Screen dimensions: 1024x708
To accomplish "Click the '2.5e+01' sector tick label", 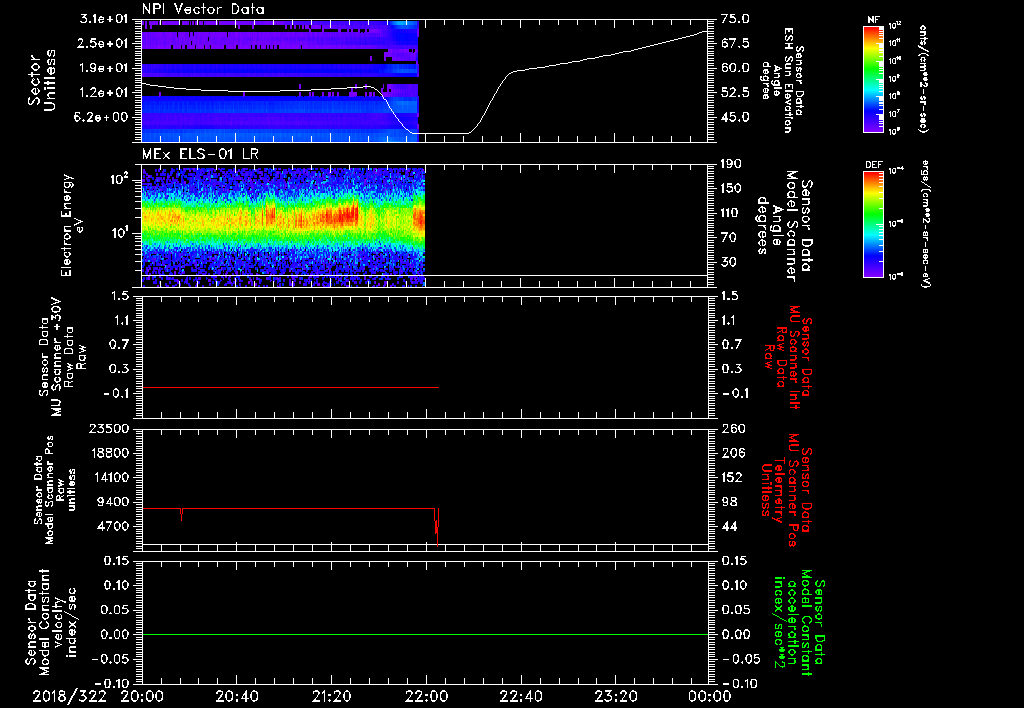I will 104,43.
